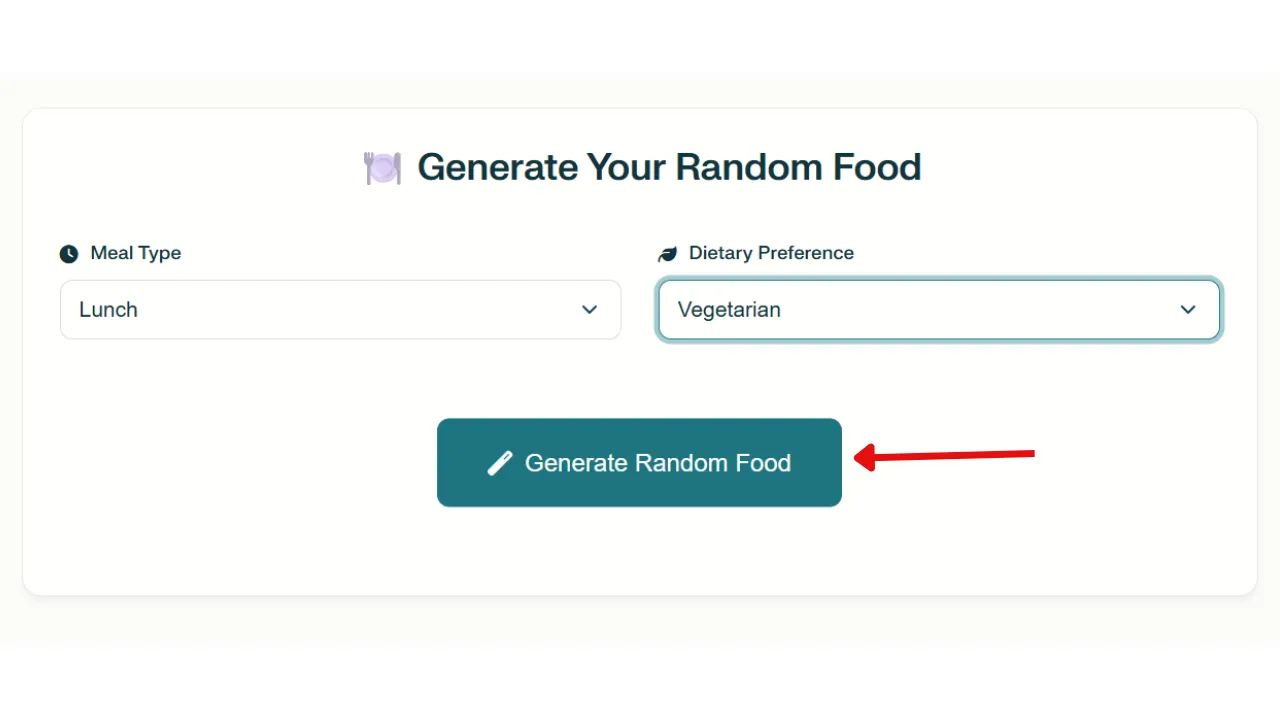Screen dimensions: 1280x720
Task: Click the Meal Type field label
Action: click(x=135, y=253)
